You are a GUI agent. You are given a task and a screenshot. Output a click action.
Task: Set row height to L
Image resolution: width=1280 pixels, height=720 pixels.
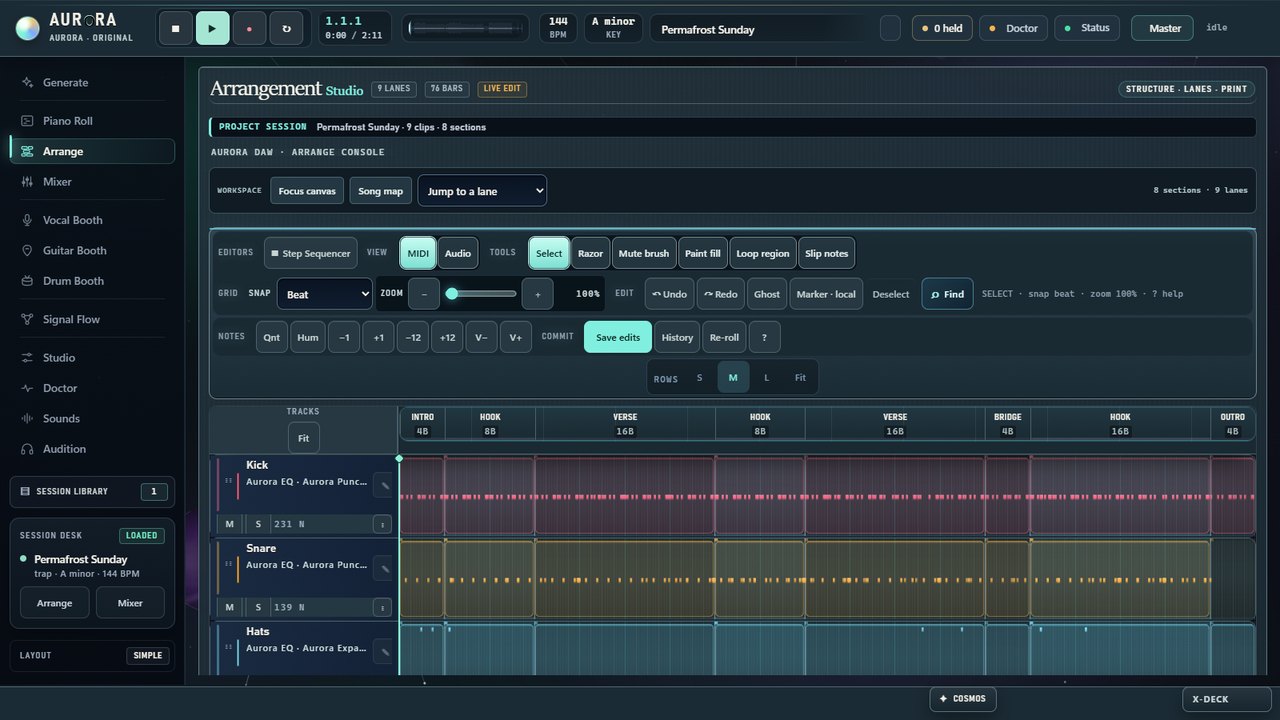[x=767, y=378]
